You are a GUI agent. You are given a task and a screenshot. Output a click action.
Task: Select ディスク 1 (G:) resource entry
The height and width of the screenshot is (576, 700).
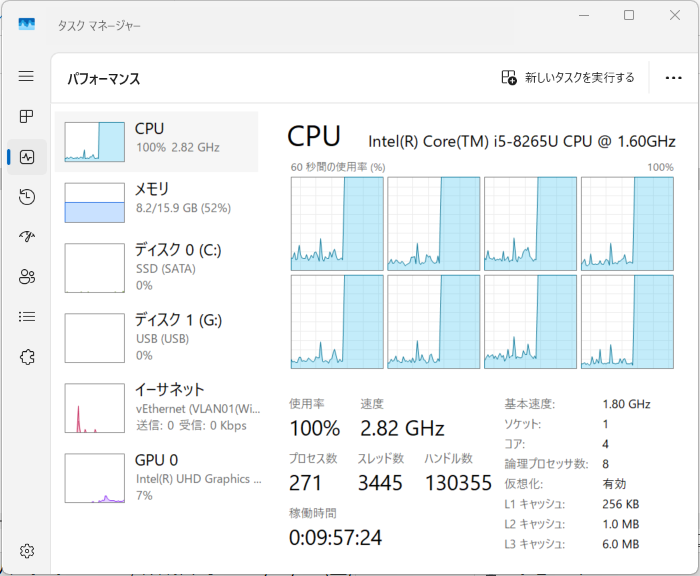click(x=157, y=338)
